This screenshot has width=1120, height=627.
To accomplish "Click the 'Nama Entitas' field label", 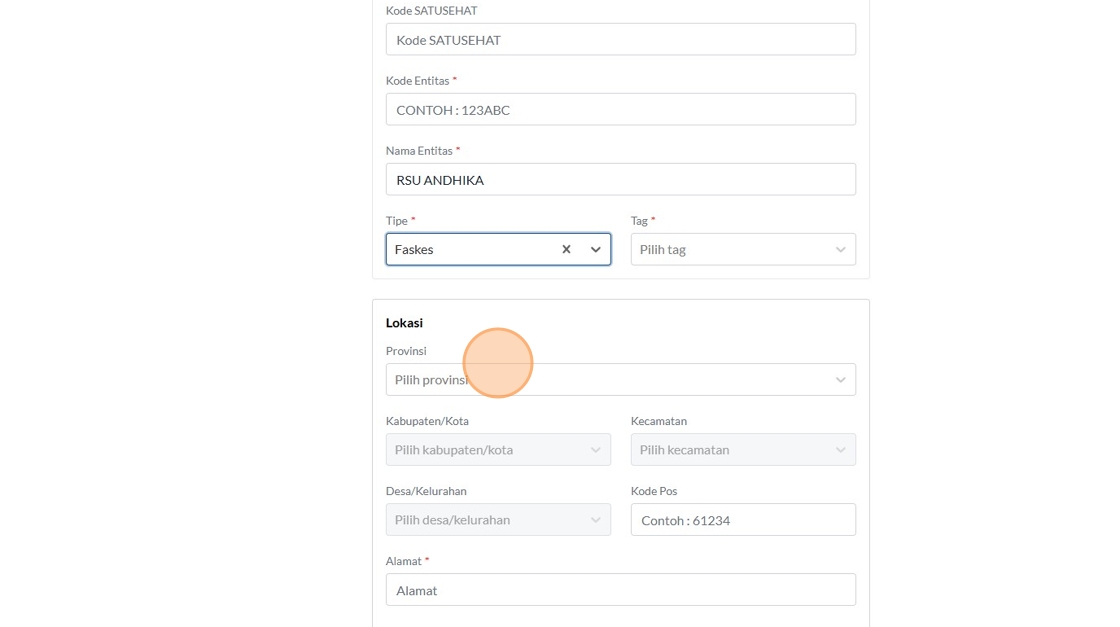I will 419,151.
